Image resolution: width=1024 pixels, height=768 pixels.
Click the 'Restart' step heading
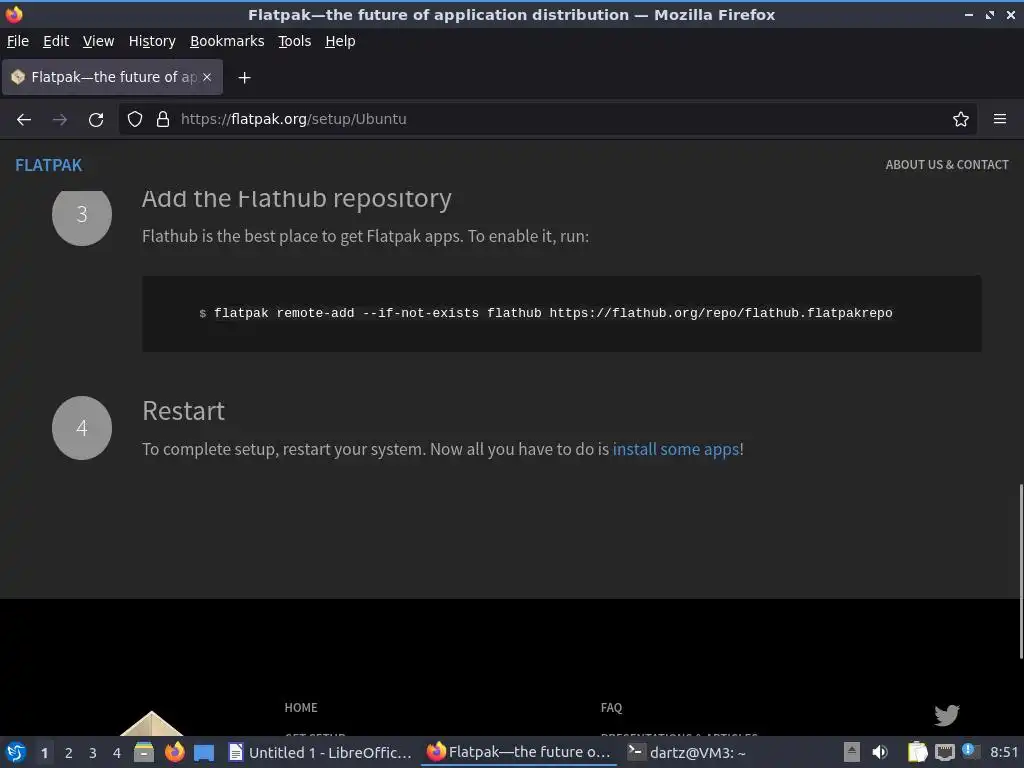(184, 411)
